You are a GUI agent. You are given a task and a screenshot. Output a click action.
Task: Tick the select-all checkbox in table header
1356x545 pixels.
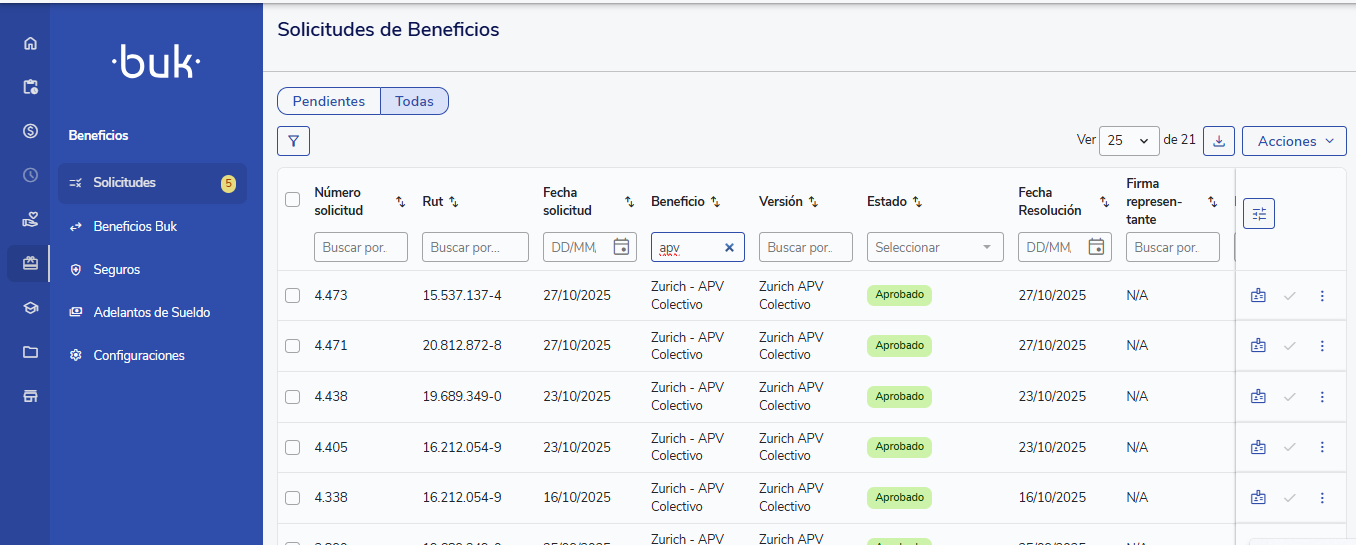[292, 200]
